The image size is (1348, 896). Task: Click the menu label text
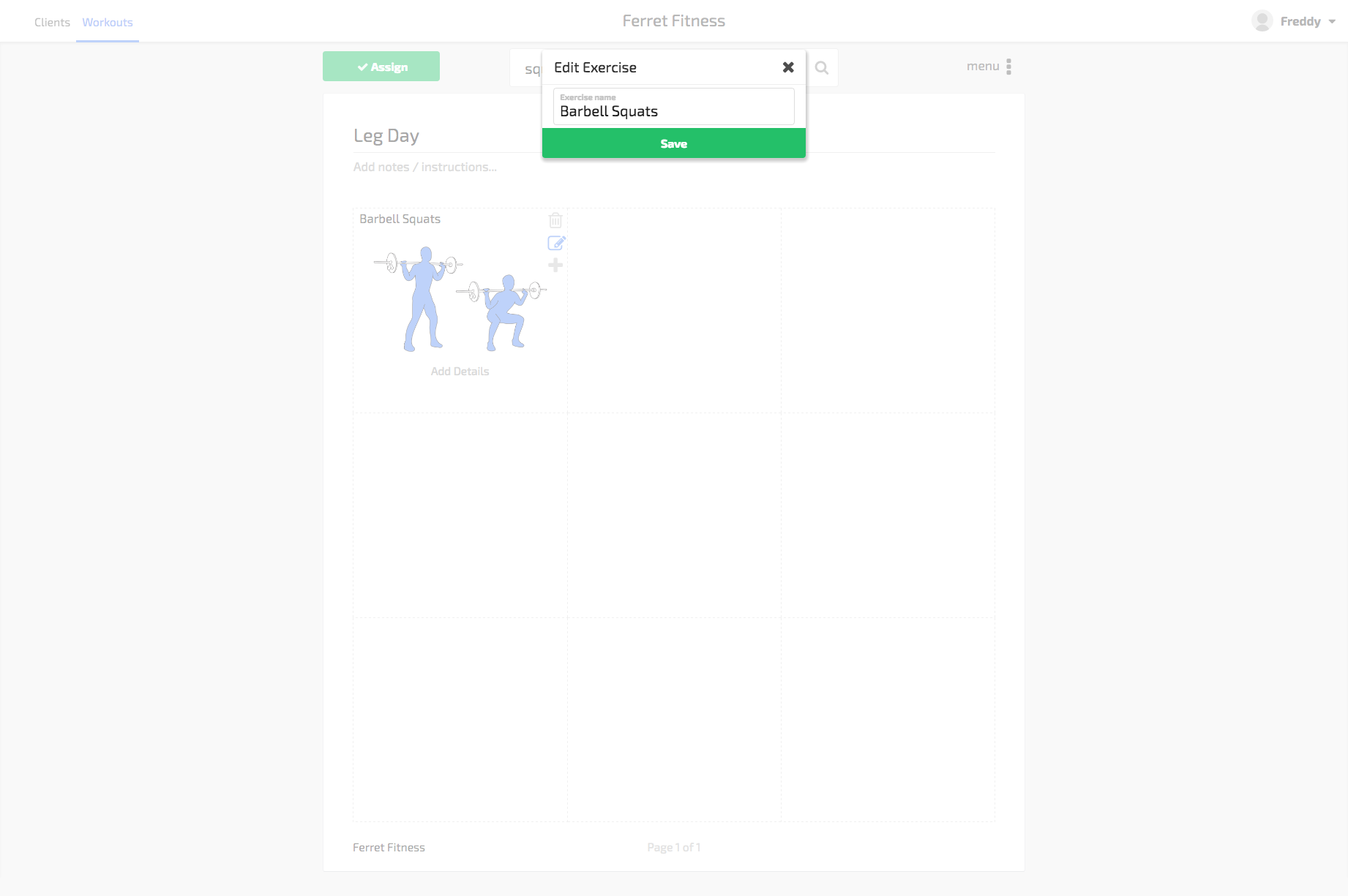tap(983, 67)
